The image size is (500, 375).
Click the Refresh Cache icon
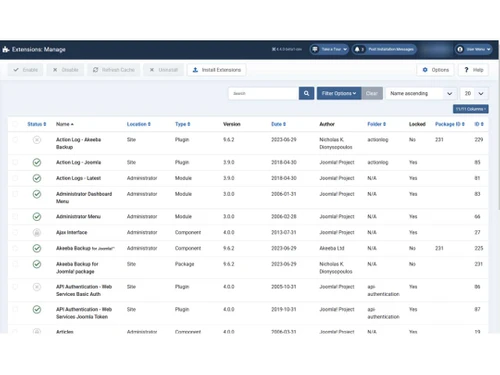[x=96, y=70]
